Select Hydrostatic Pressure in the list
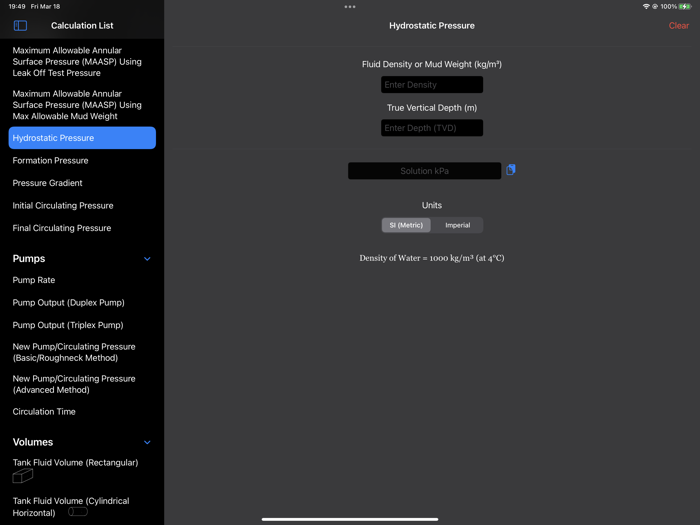Screen dimensions: 700x525 (82, 138)
